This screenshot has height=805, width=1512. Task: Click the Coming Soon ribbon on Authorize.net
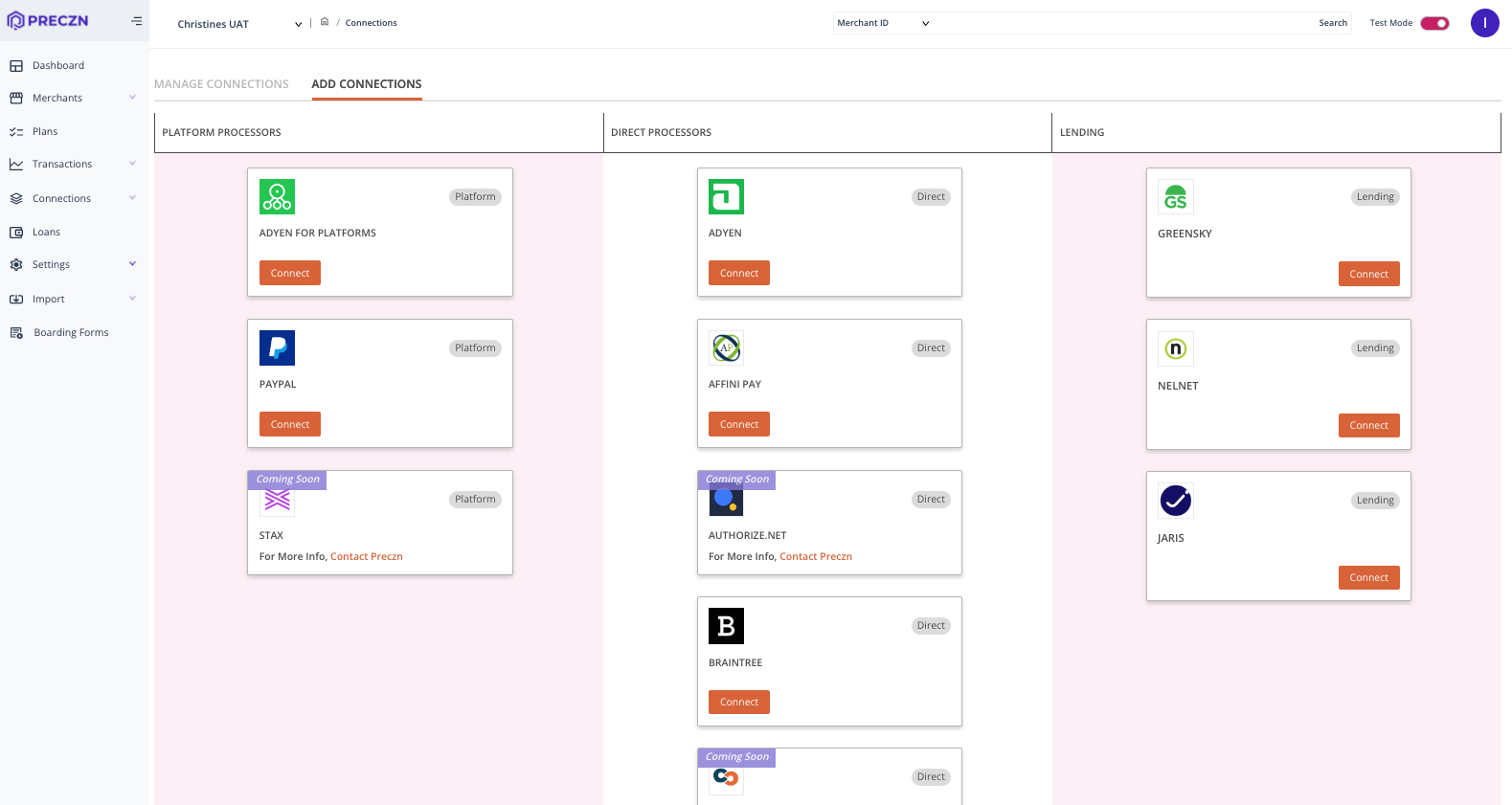pos(736,480)
